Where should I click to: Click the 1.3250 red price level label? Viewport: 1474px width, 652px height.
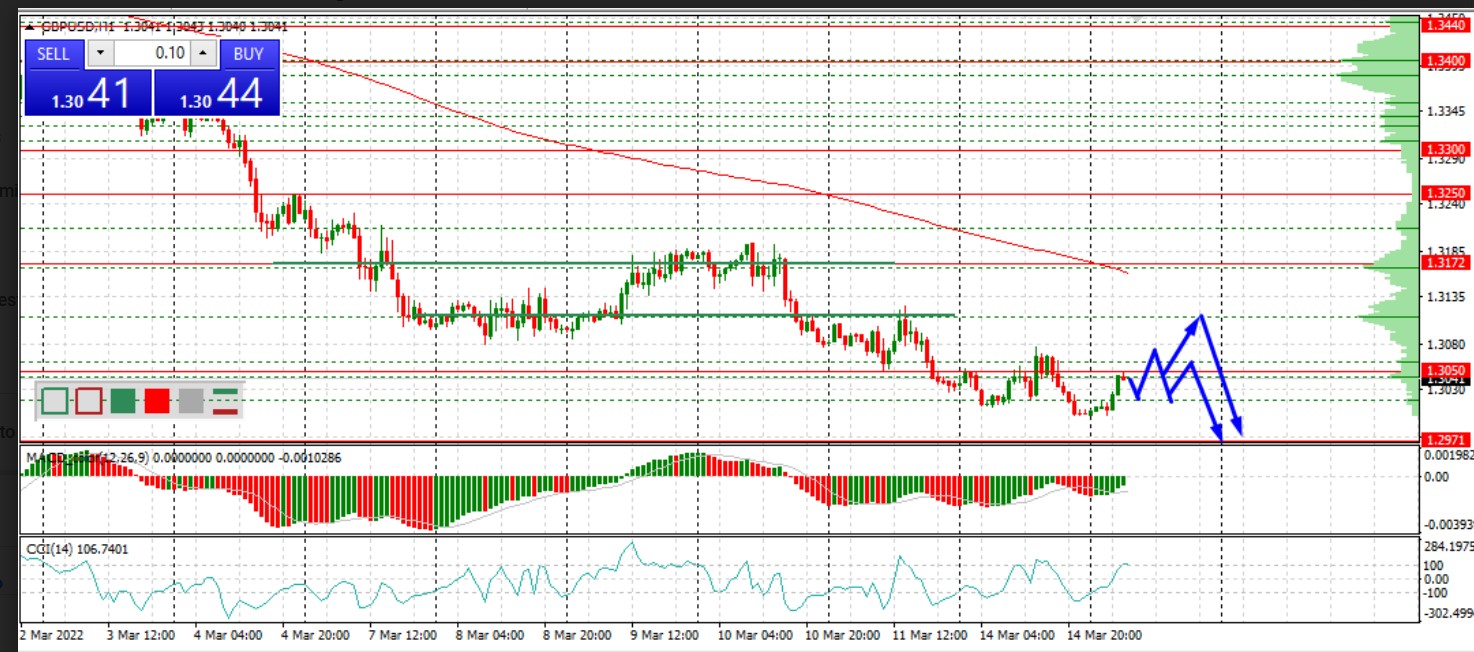pos(1445,193)
